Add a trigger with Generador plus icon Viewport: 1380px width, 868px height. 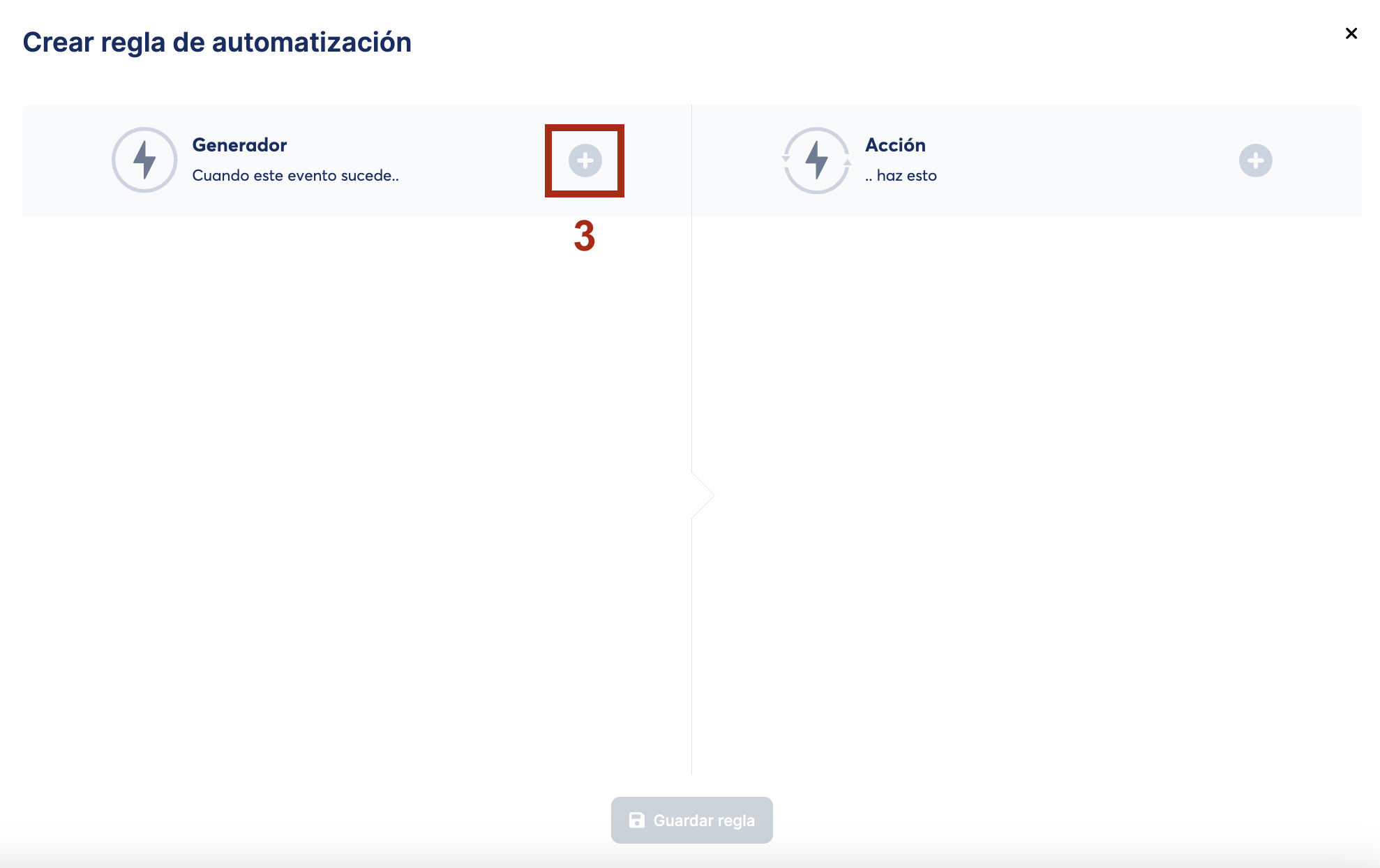[585, 161]
